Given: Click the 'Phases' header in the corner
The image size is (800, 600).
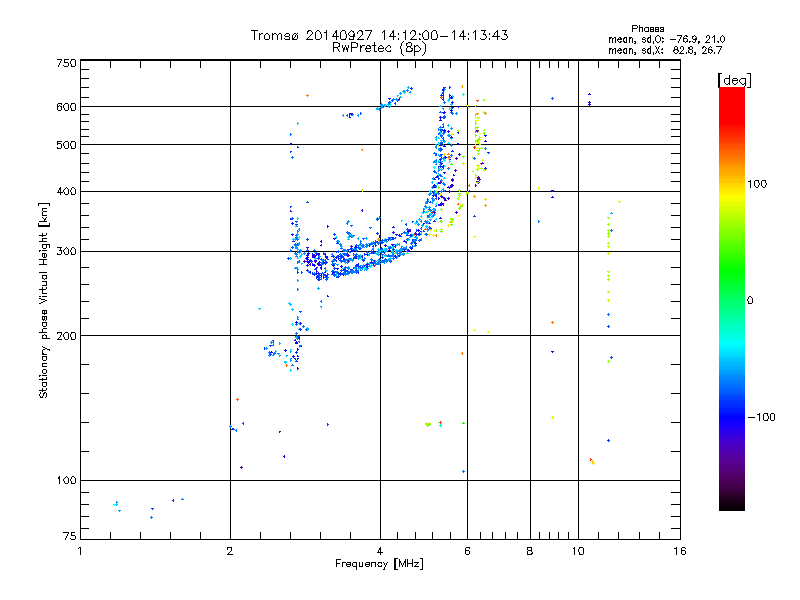Looking at the screenshot, I should point(647,29).
